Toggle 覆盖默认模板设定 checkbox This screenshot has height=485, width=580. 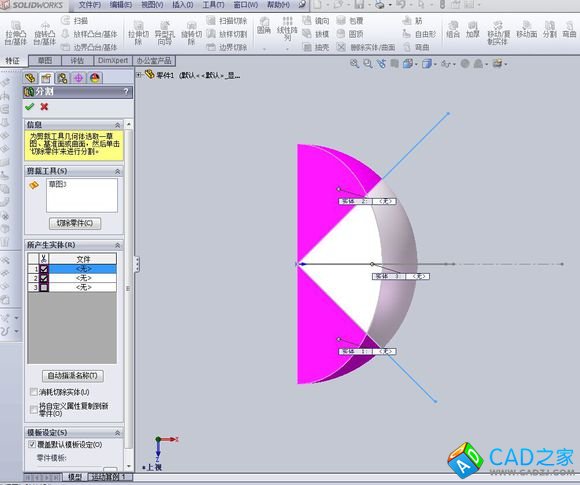(x=33, y=444)
